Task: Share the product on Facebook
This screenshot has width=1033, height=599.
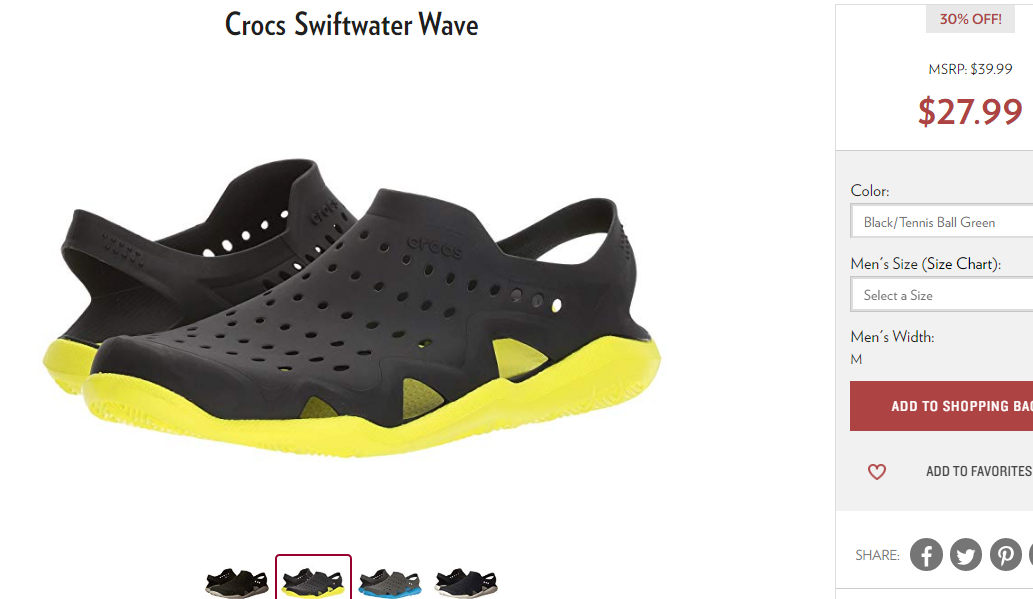Action: [x=926, y=555]
